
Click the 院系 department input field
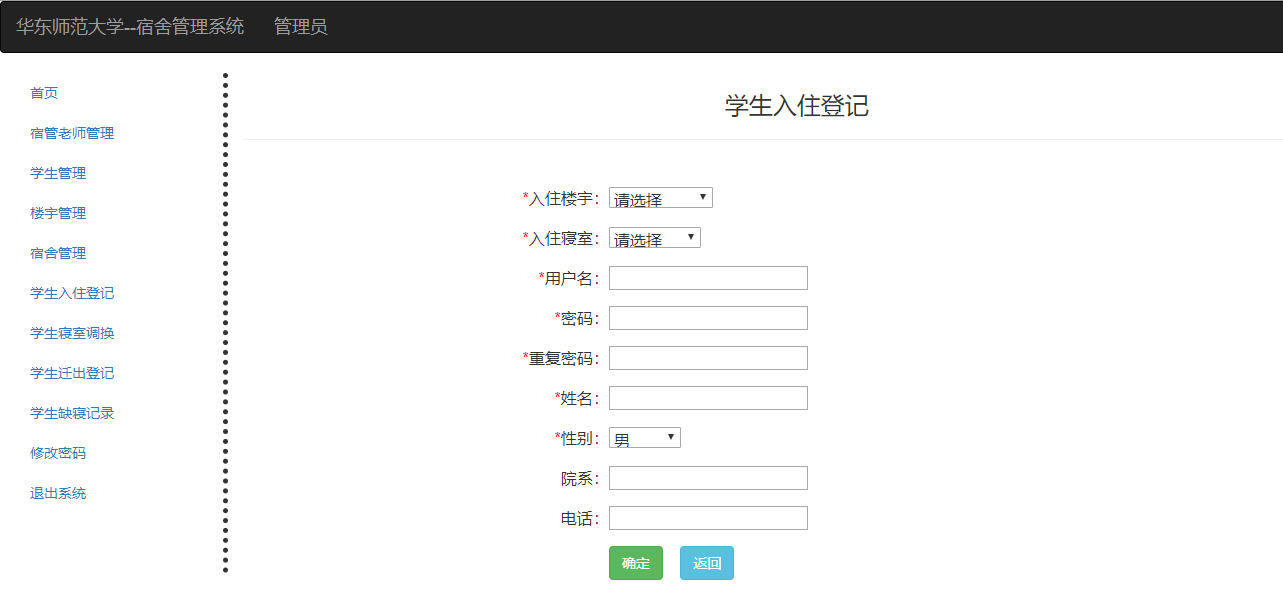[x=708, y=478]
